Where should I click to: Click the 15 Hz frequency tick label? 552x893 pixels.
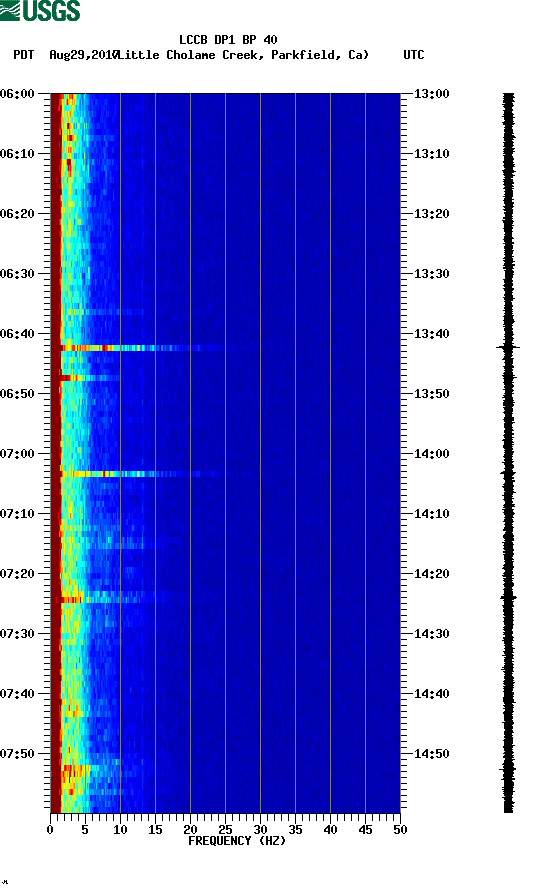click(x=155, y=830)
